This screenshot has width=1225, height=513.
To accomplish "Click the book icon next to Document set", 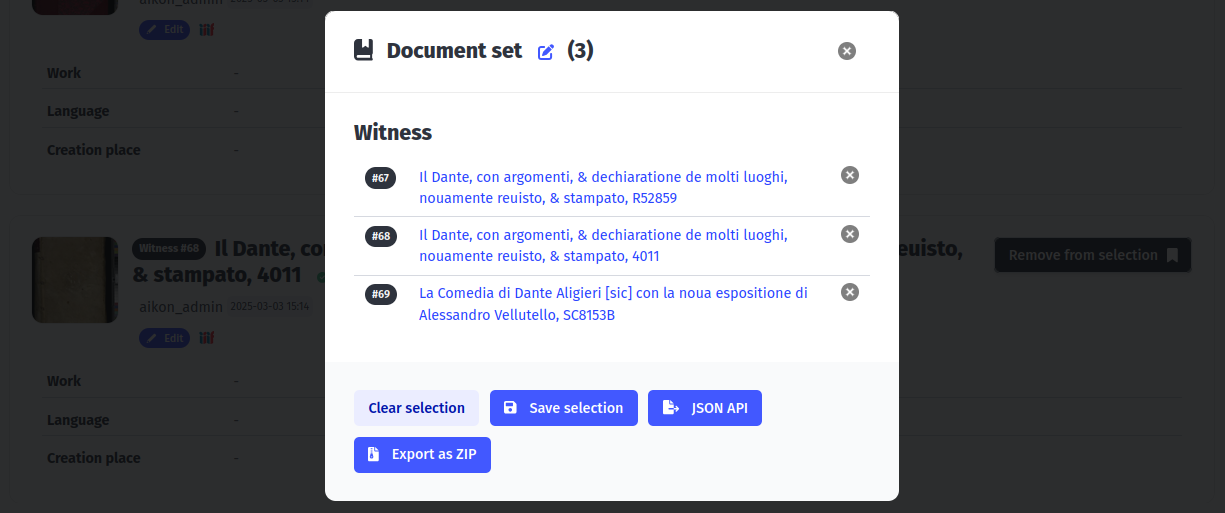I will (x=364, y=51).
